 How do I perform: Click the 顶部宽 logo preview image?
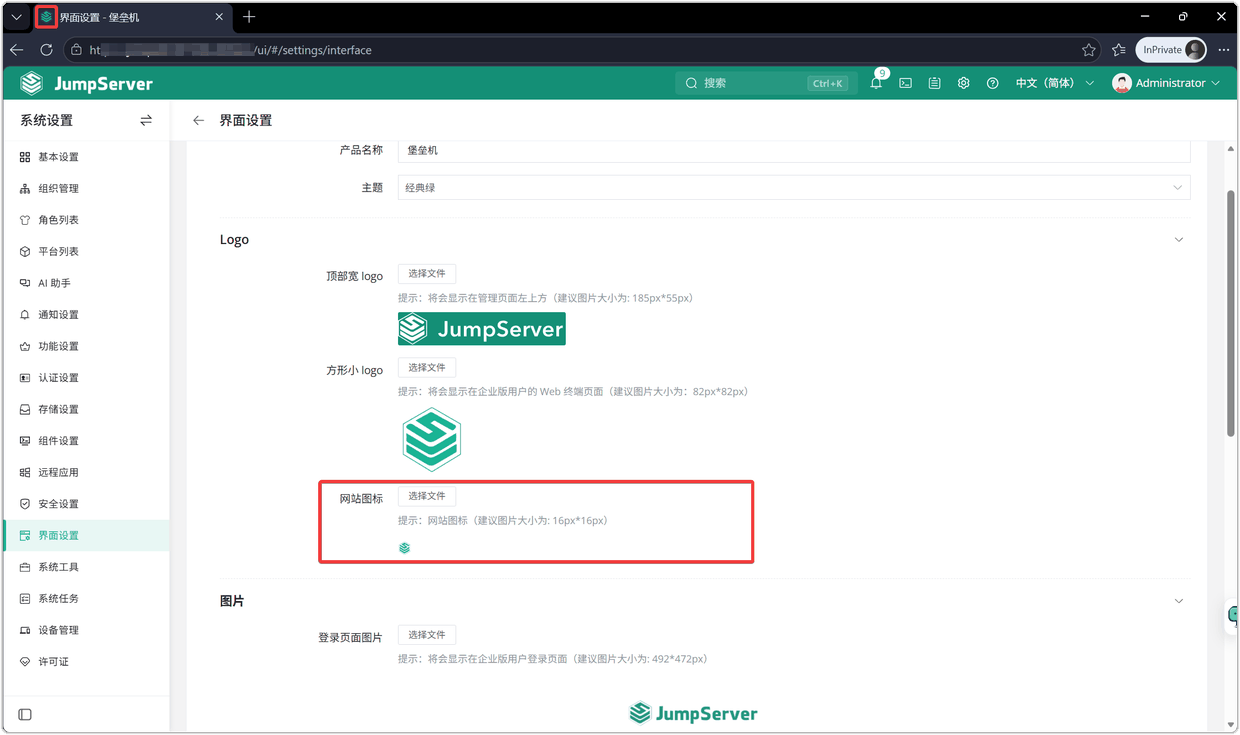(x=482, y=329)
